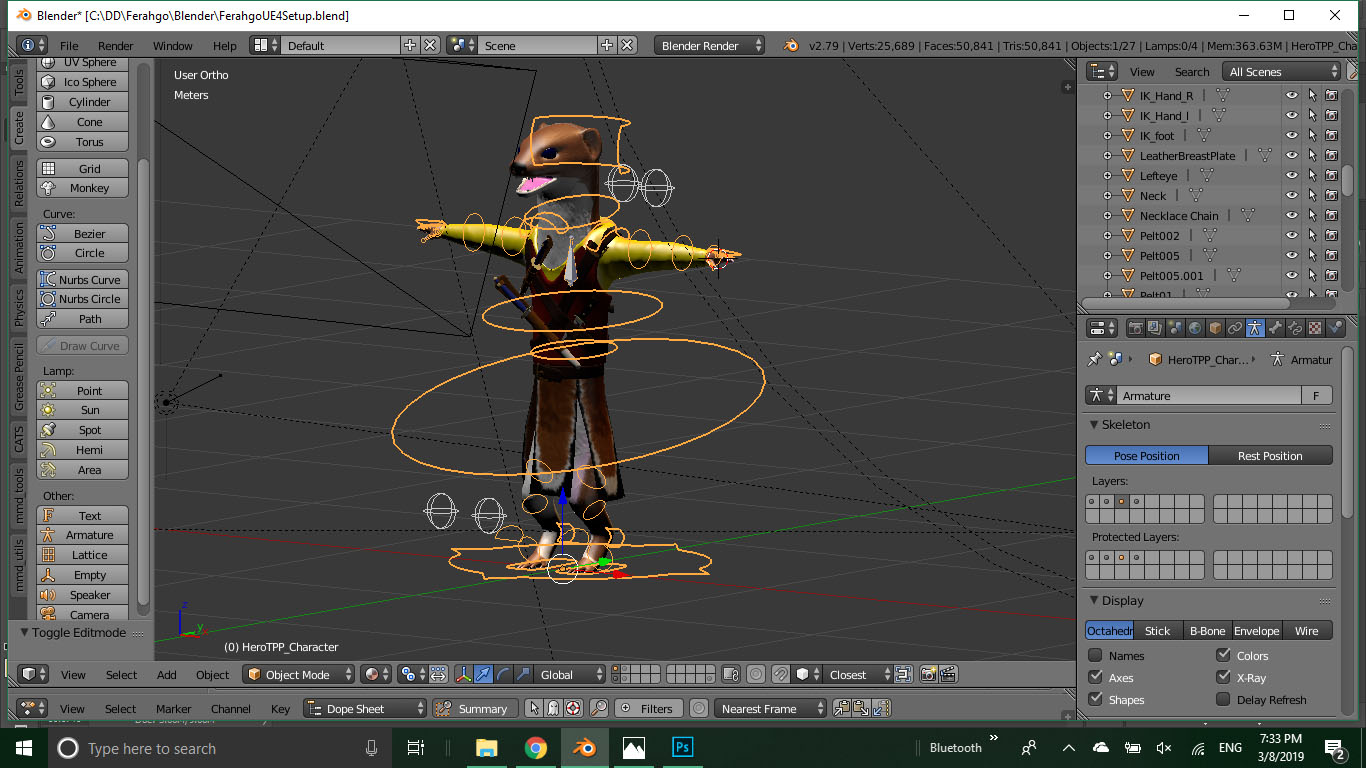Switch armature to Rest Position
This screenshot has width=1366, height=768.
click(1270, 456)
